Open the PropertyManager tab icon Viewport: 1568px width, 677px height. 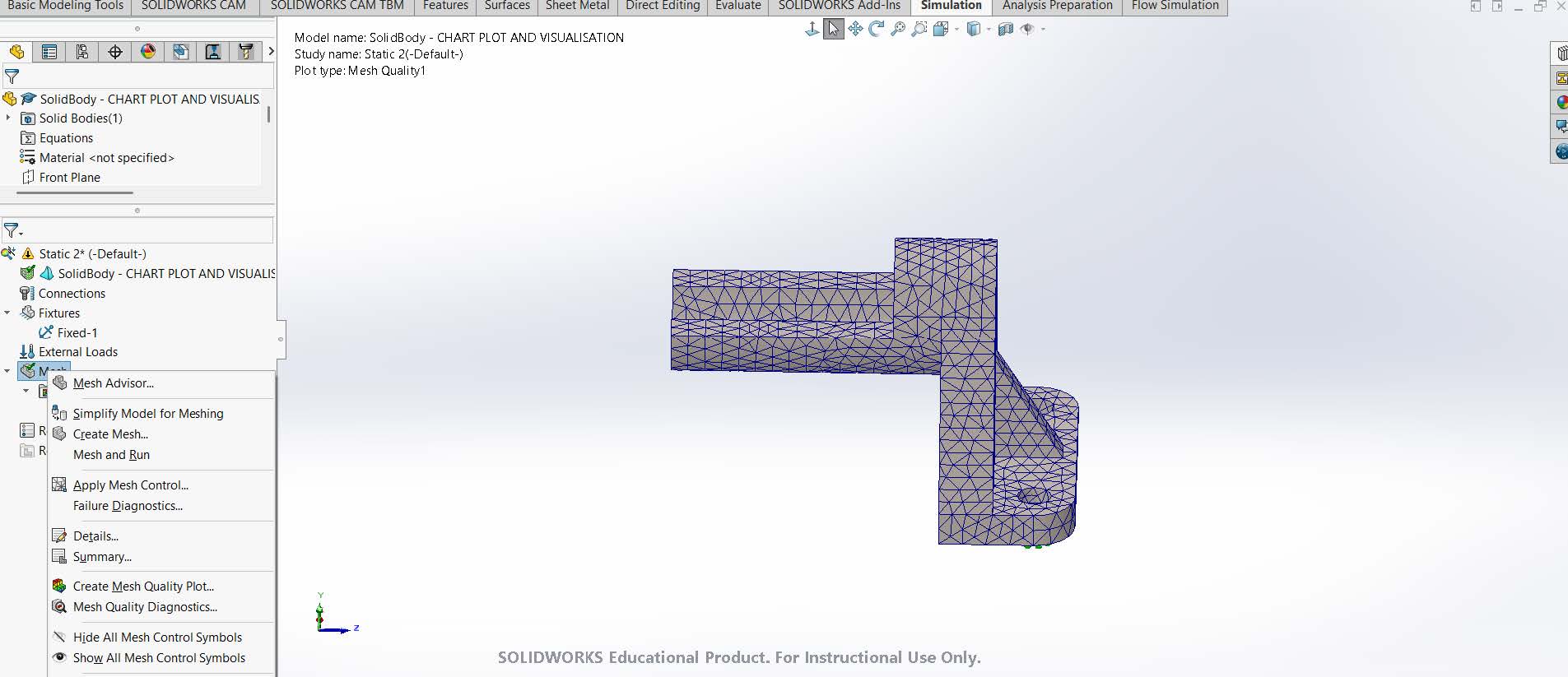tap(49, 52)
